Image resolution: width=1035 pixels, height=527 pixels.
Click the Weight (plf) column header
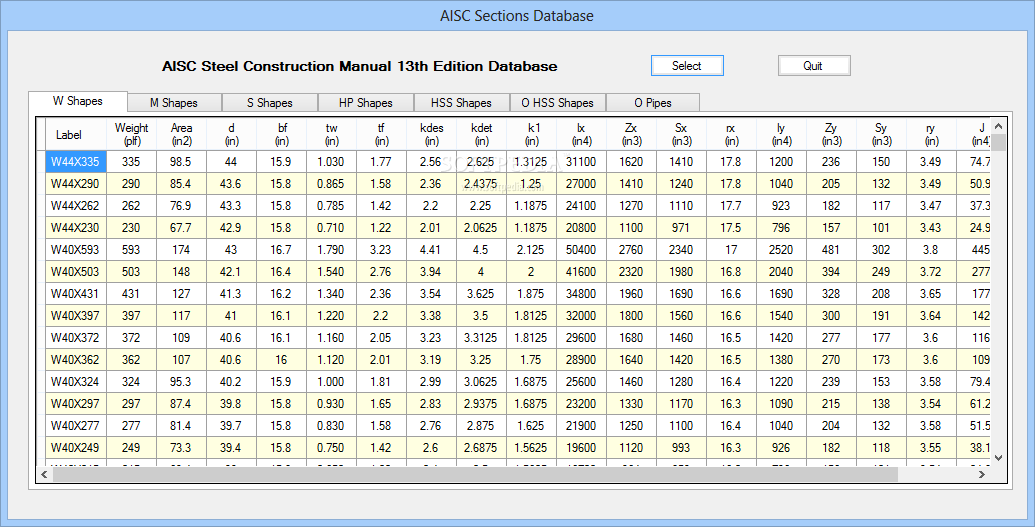131,135
